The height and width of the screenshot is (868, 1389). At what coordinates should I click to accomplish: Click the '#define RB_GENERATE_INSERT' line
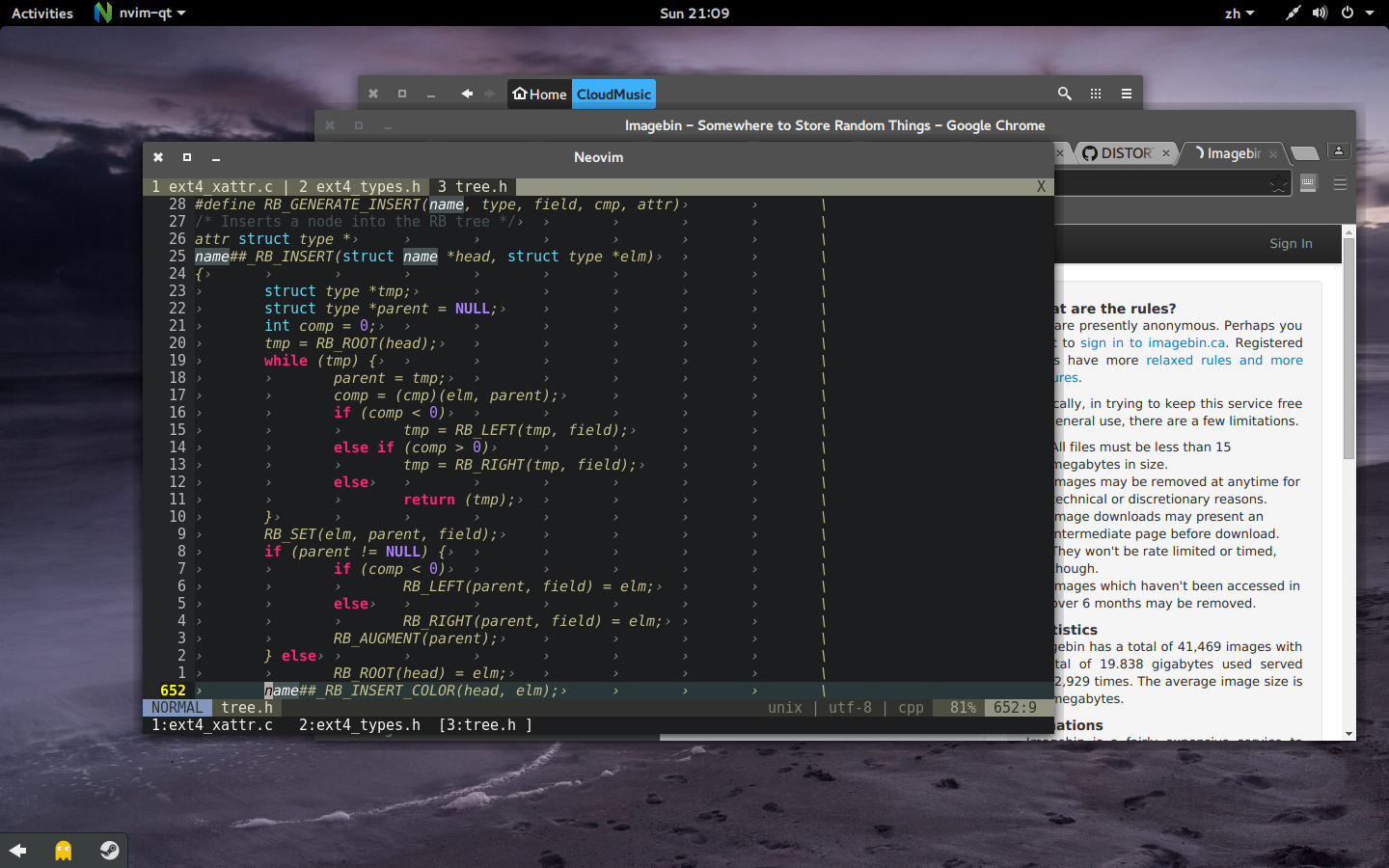coord(437,204)
